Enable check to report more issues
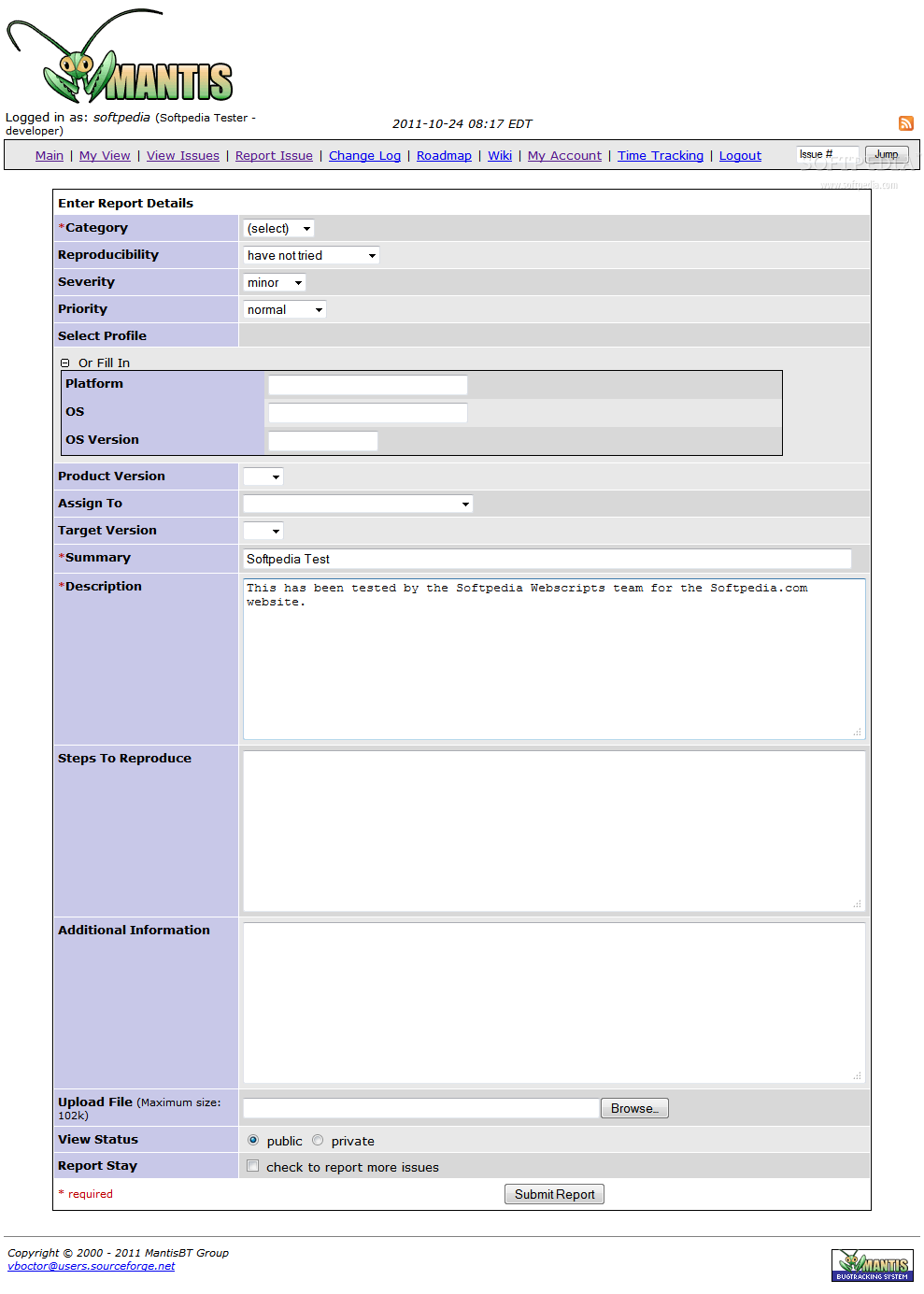 [253, 1166]
